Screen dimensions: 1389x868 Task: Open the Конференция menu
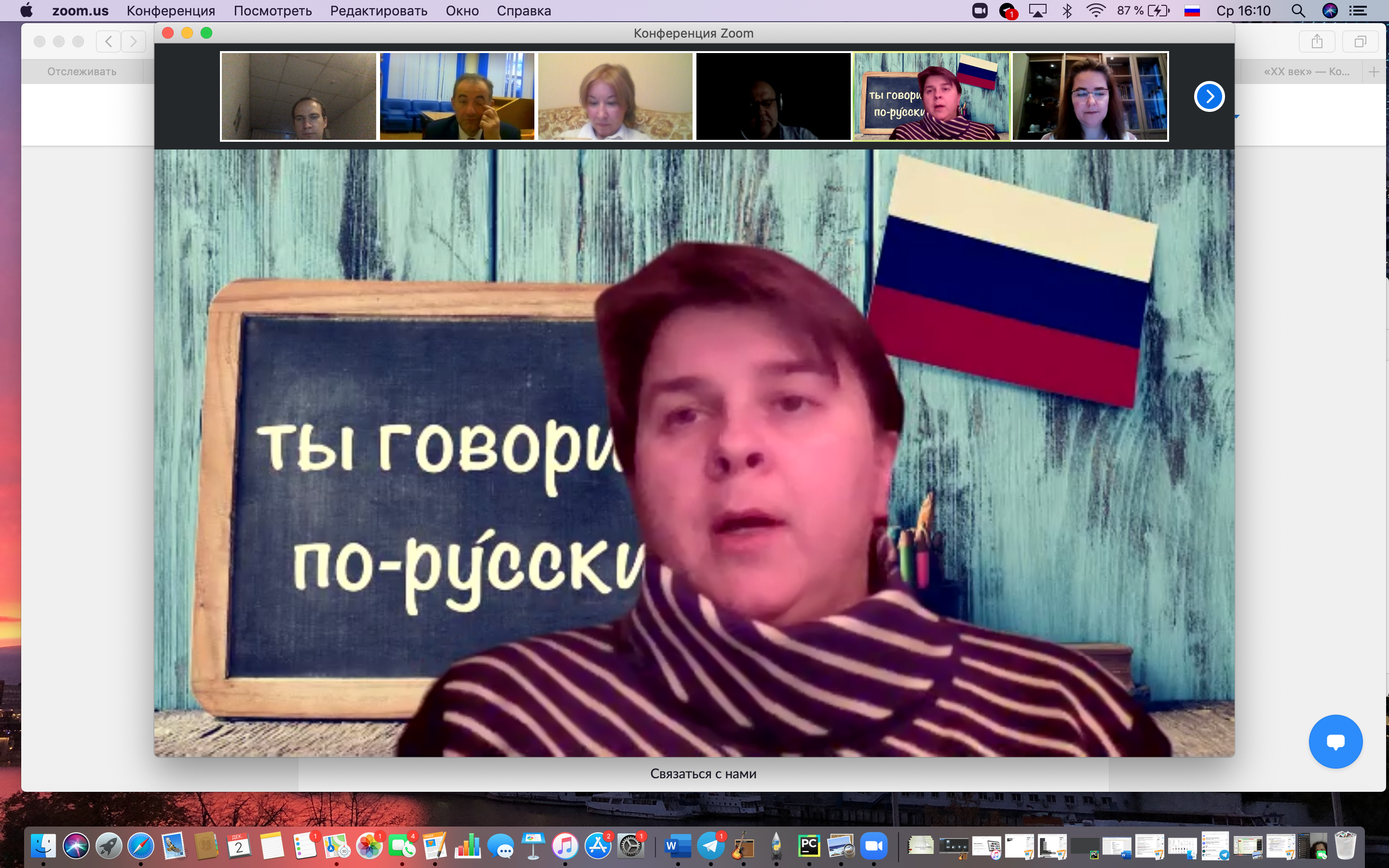tap(170, 11)
